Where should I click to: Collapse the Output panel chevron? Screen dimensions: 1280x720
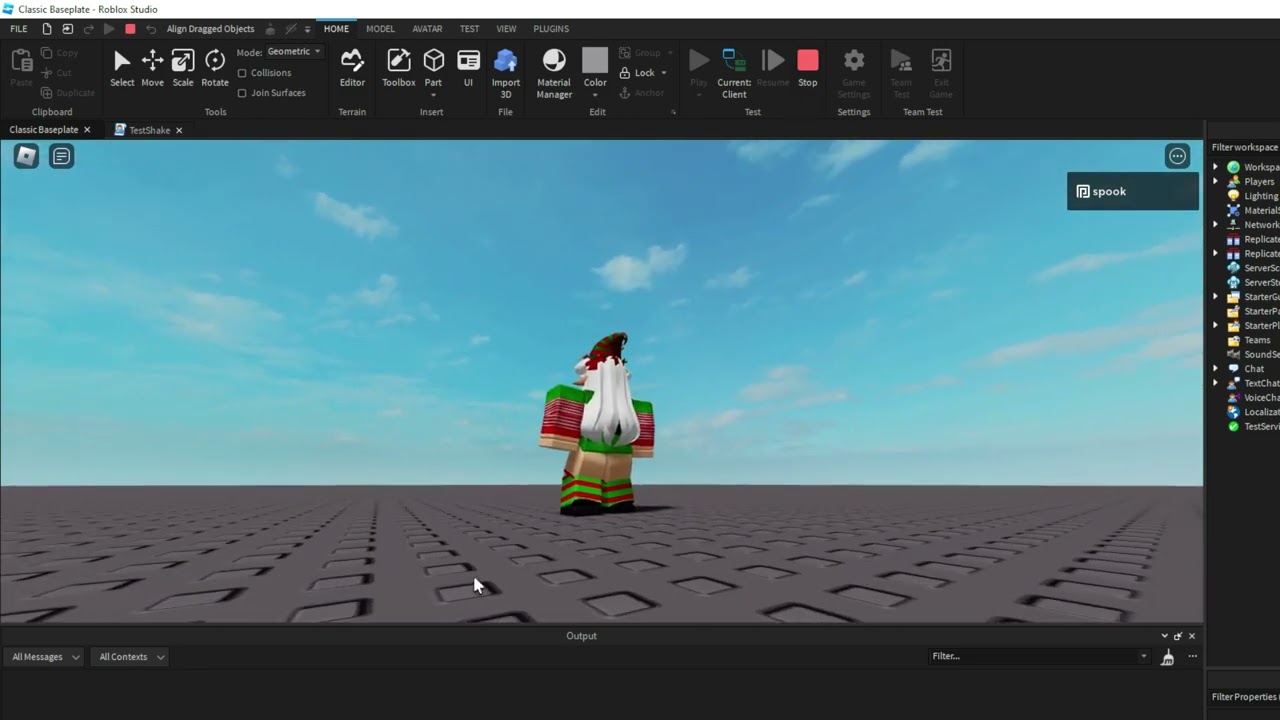(x=1164, y=636)
